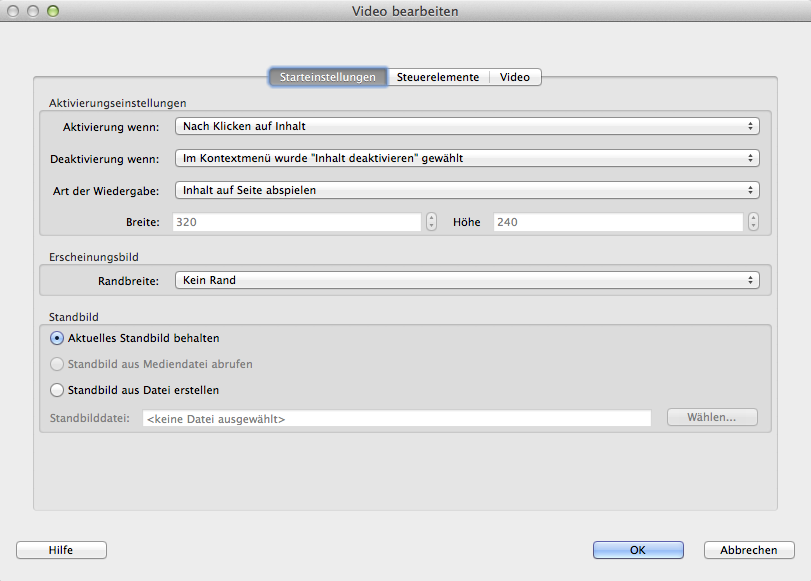Click the Breite stepper arrows
The height and width of the screenshot is (581, 811).
point(431,222)
